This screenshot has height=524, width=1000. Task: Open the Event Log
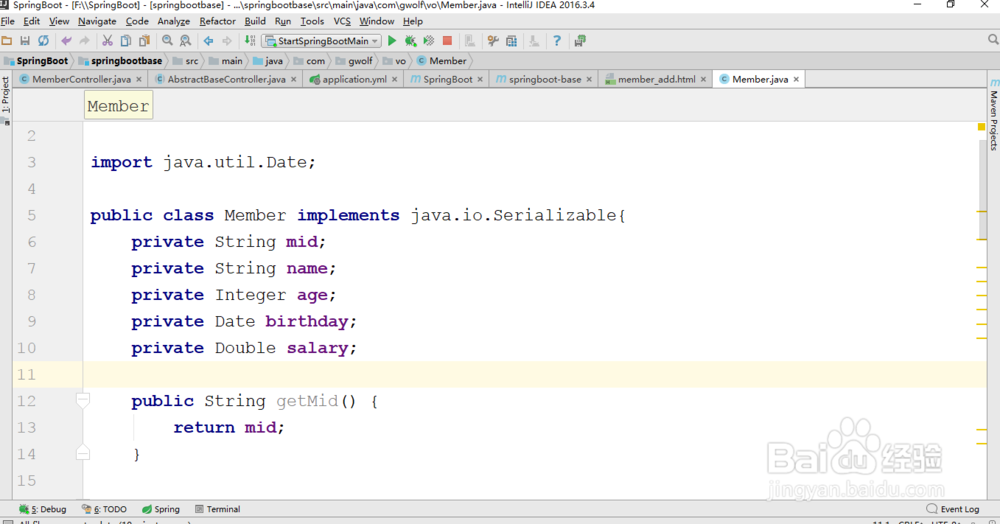[x=953, y=509]
